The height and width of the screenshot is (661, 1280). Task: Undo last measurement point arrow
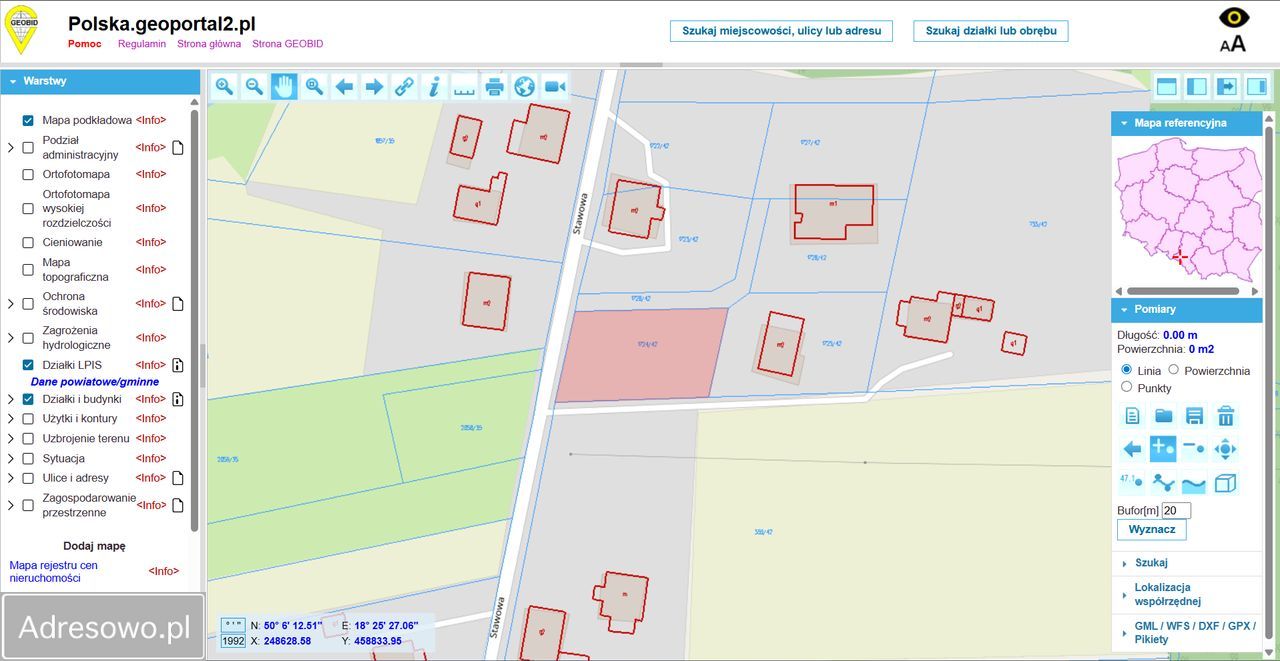click(1132, 449)
